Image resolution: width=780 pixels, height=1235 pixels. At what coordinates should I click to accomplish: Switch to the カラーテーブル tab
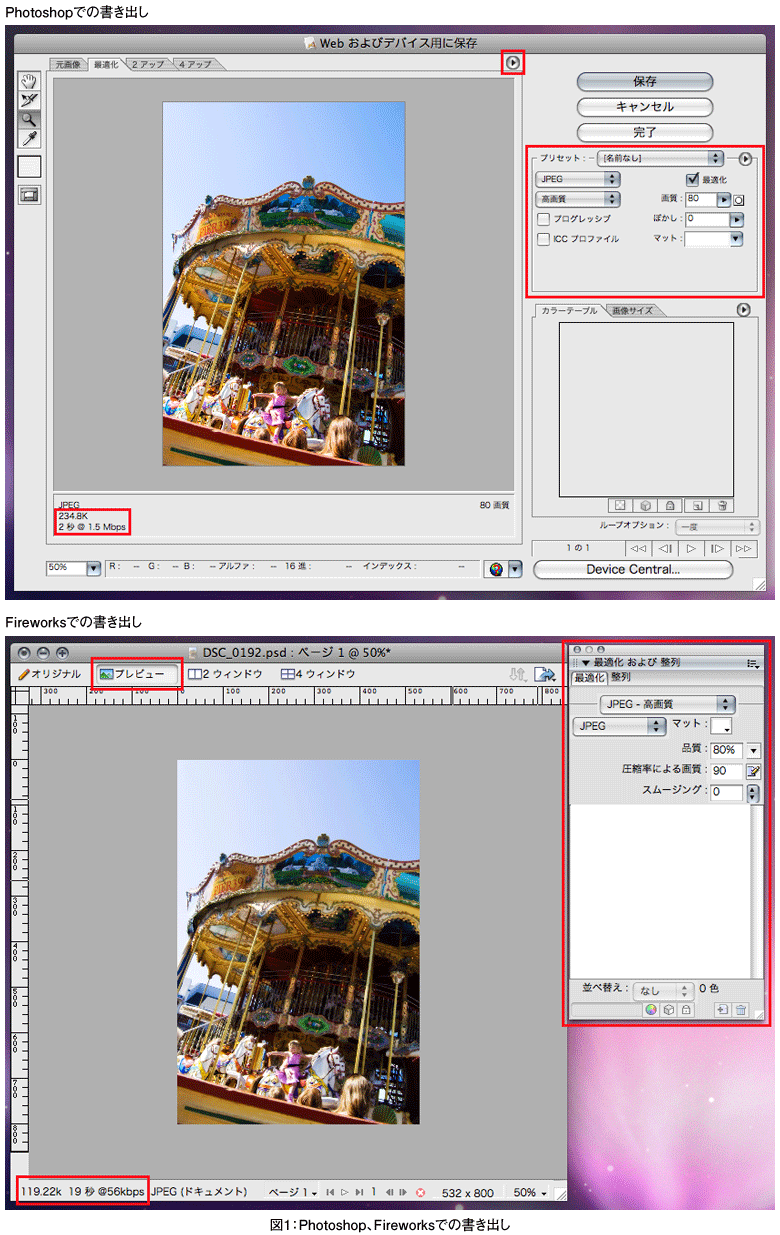[x=569, y=310]
